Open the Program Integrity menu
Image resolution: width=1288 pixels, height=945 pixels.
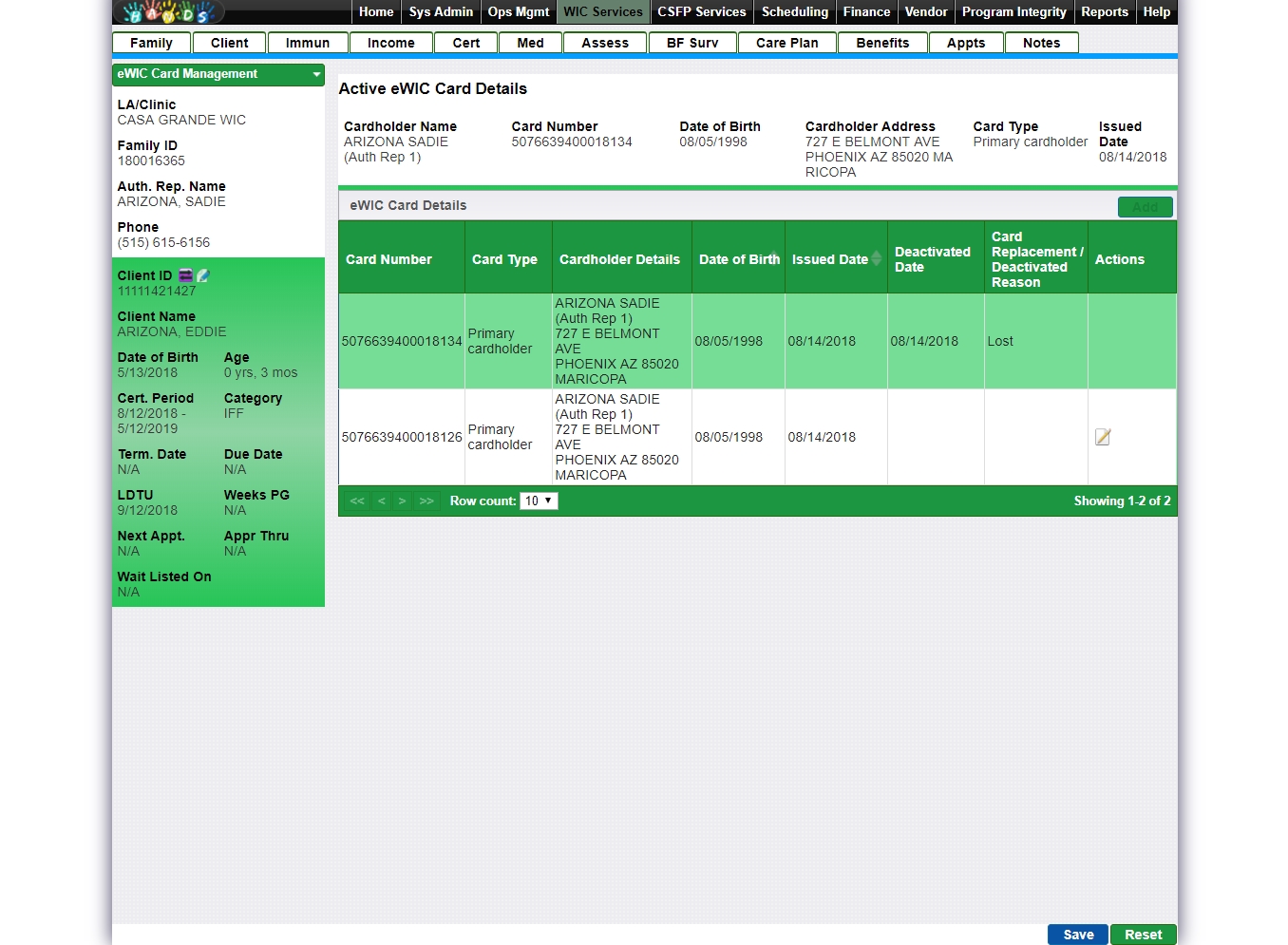pos(1013,12)
